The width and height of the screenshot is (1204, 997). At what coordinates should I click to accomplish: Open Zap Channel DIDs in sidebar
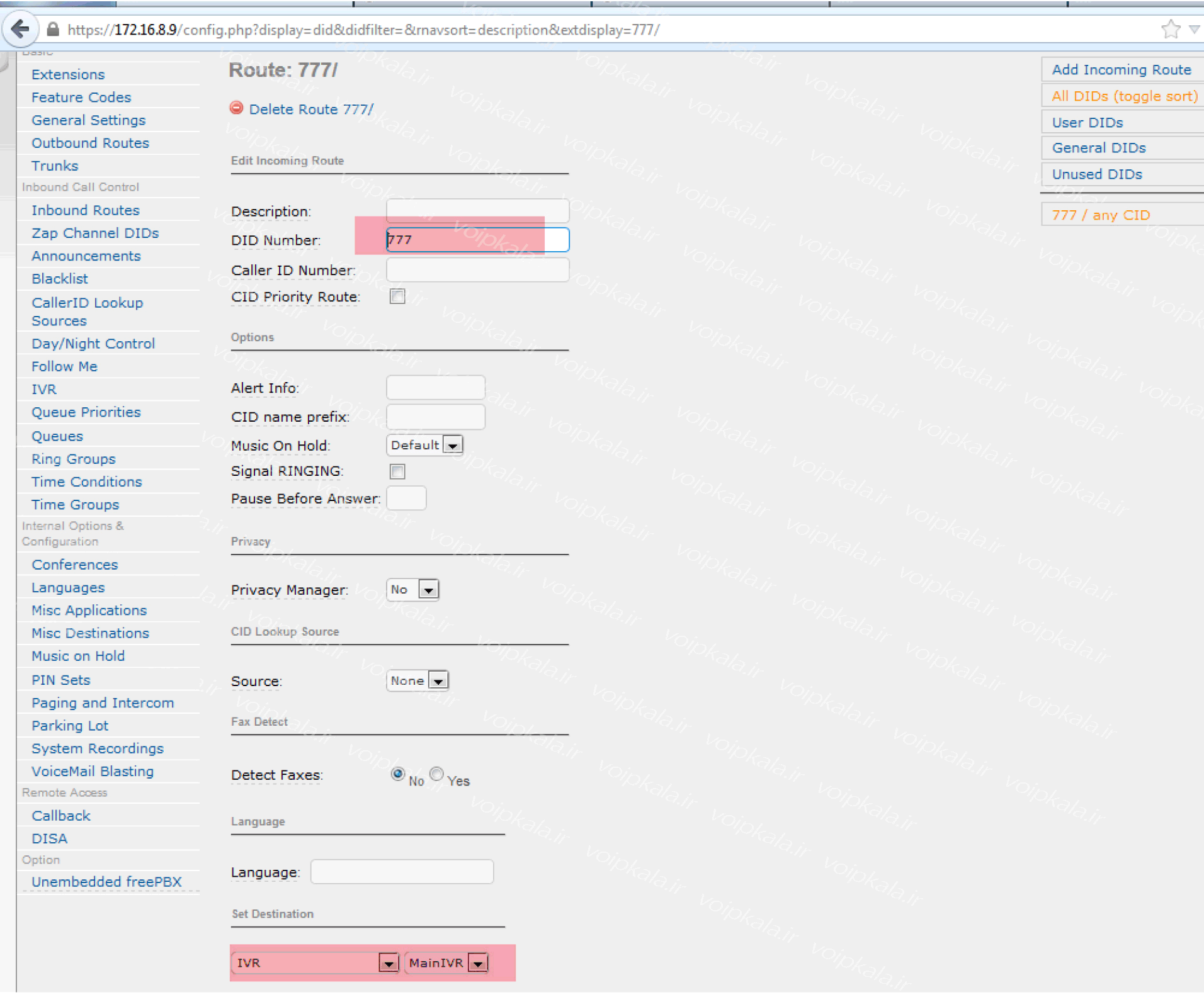tap(95, 233)
